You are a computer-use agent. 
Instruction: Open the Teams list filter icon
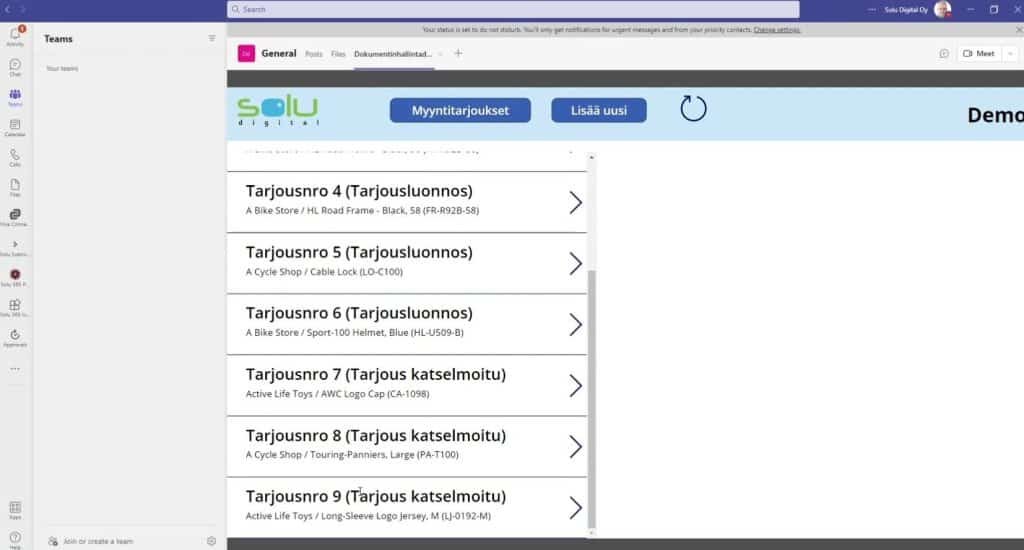point(212,39)
